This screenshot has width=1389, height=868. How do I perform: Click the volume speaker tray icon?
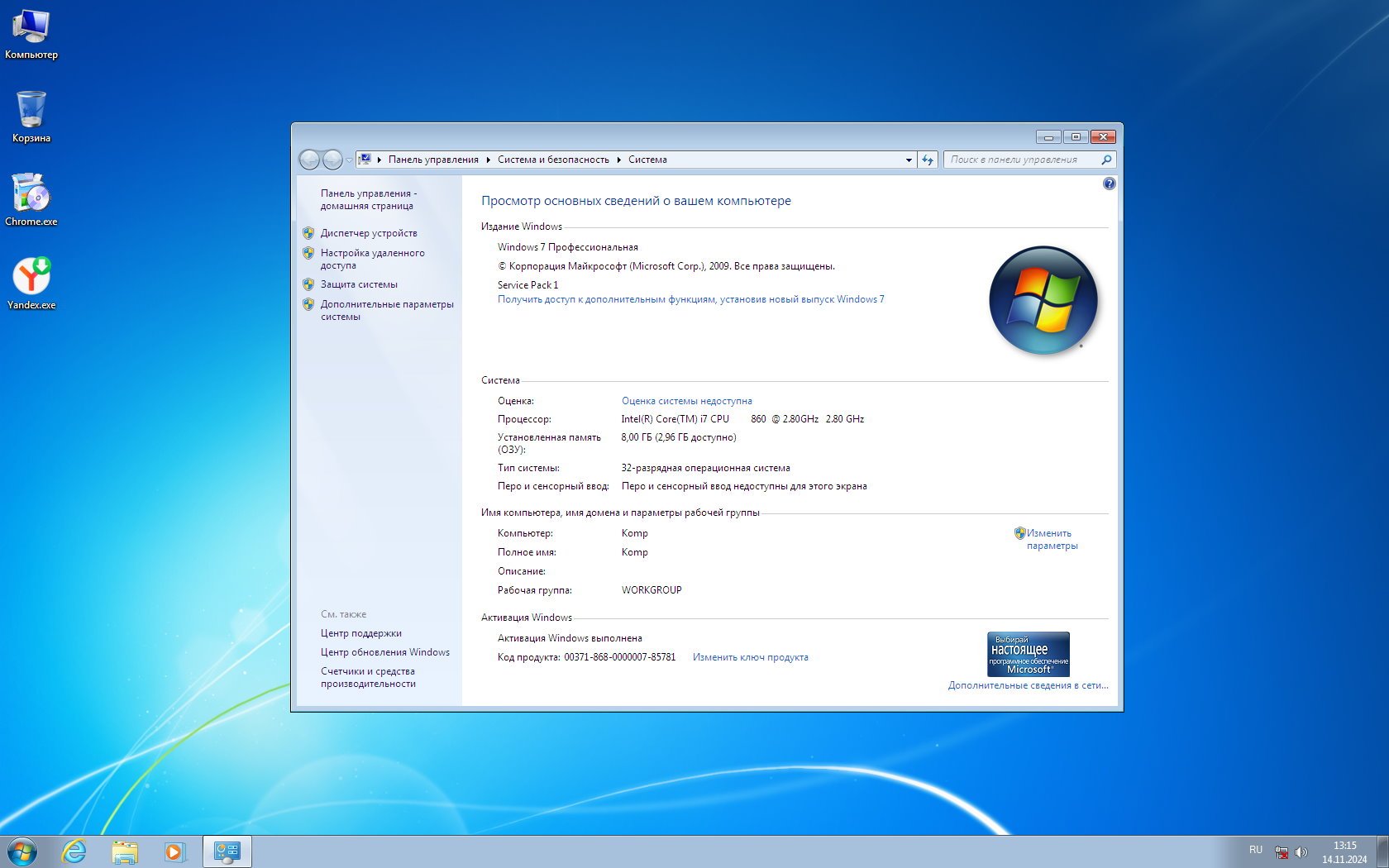pyautogui.click(x=1301, y=851)
